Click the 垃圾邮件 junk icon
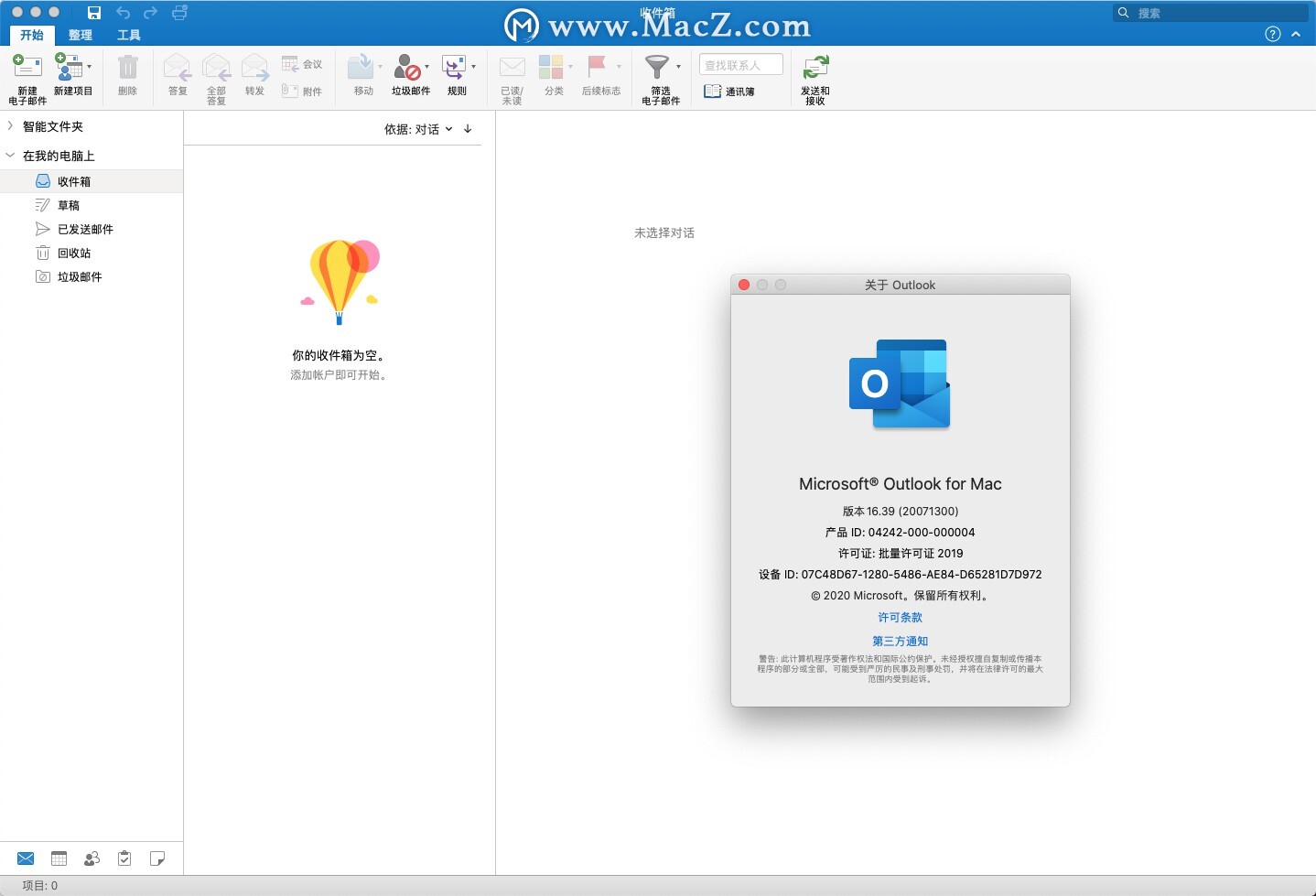The width and height of the screenshot is (1316, 896). pos(407,67)
